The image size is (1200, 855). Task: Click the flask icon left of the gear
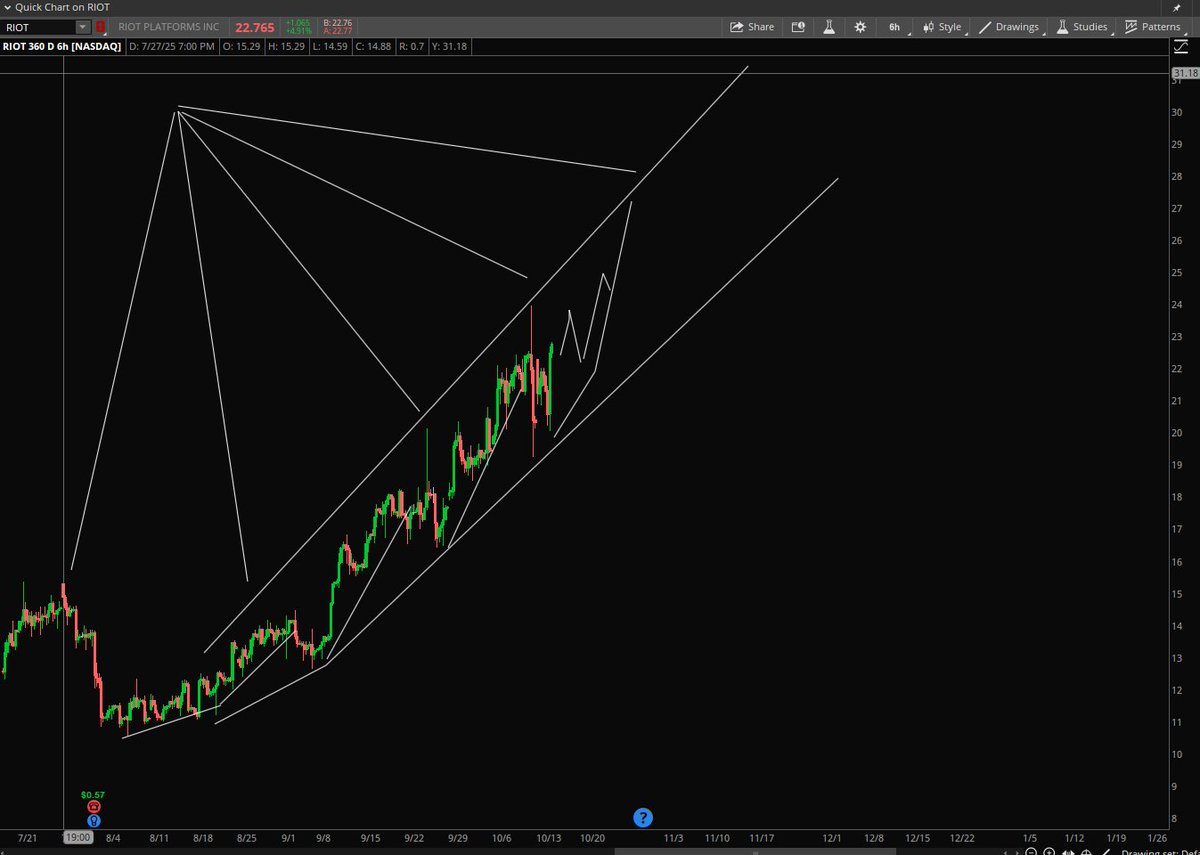(829, 27)
